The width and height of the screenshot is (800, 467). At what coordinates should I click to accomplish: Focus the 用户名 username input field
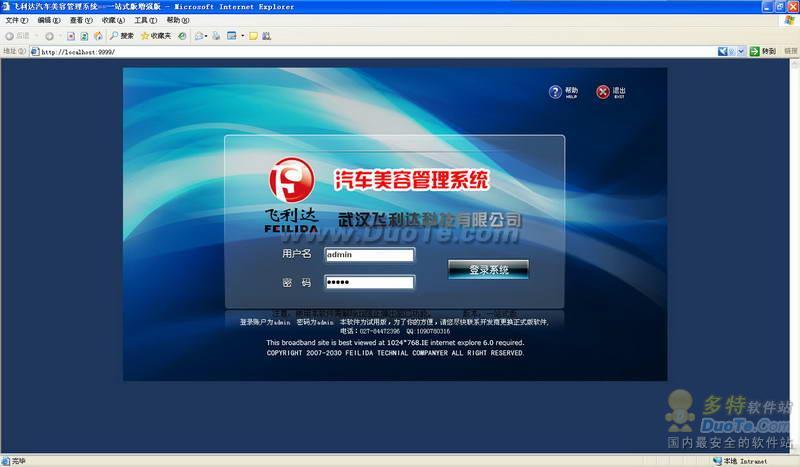pyautogui.click(x=369, y=255)
